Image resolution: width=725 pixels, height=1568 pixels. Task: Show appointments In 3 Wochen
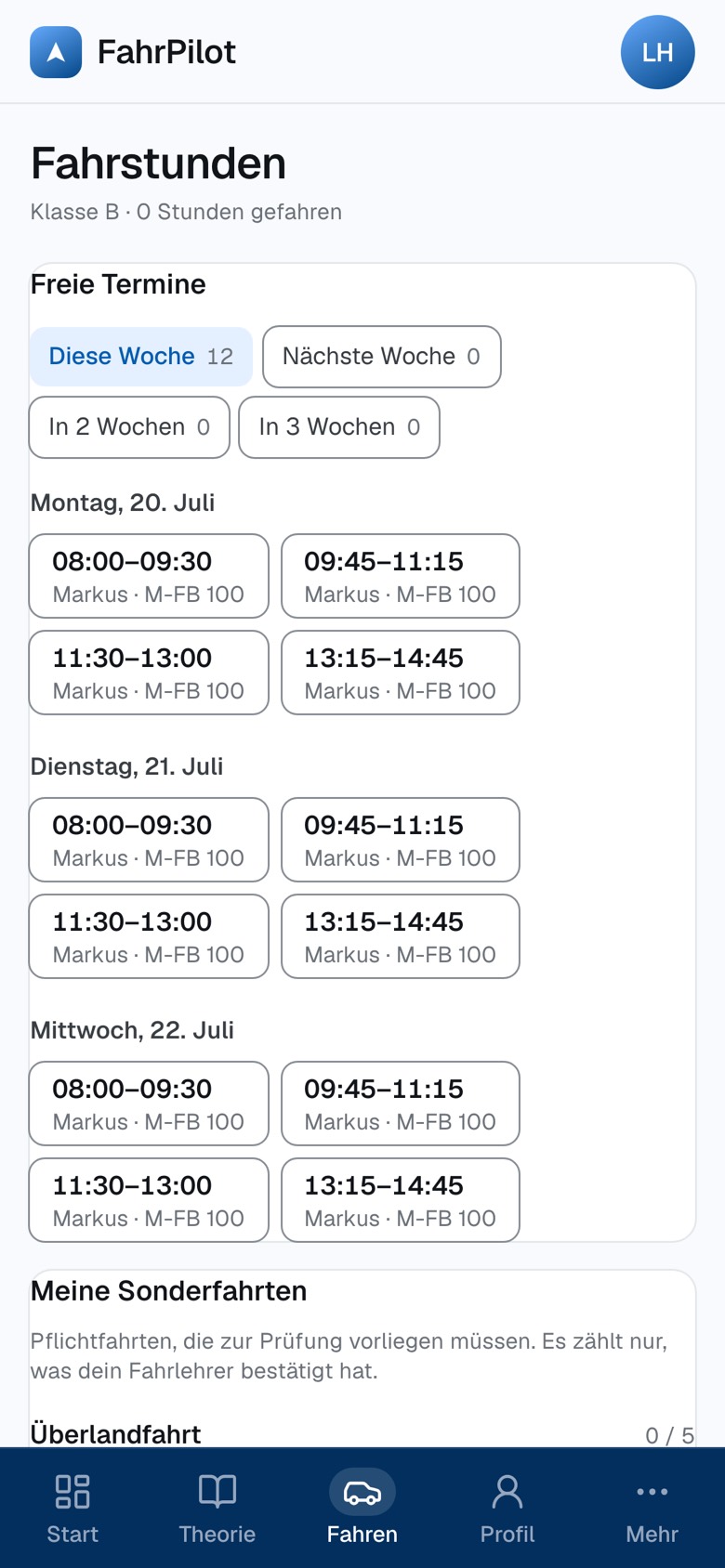pyautogui.click(x=339, y=427)
